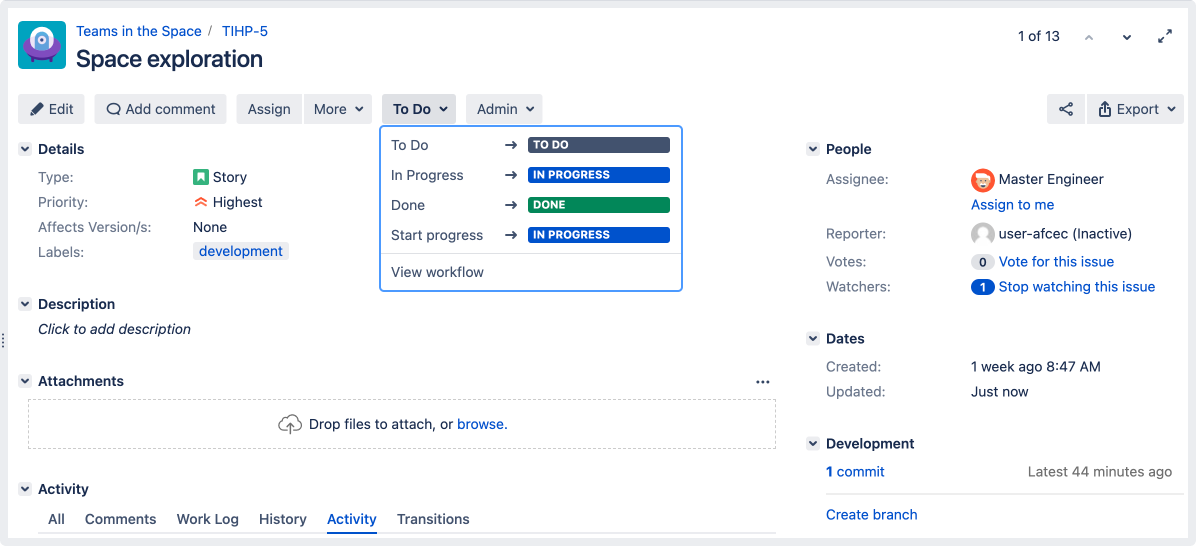
Task: Click the project avatar icon
Action: point(42,45)
